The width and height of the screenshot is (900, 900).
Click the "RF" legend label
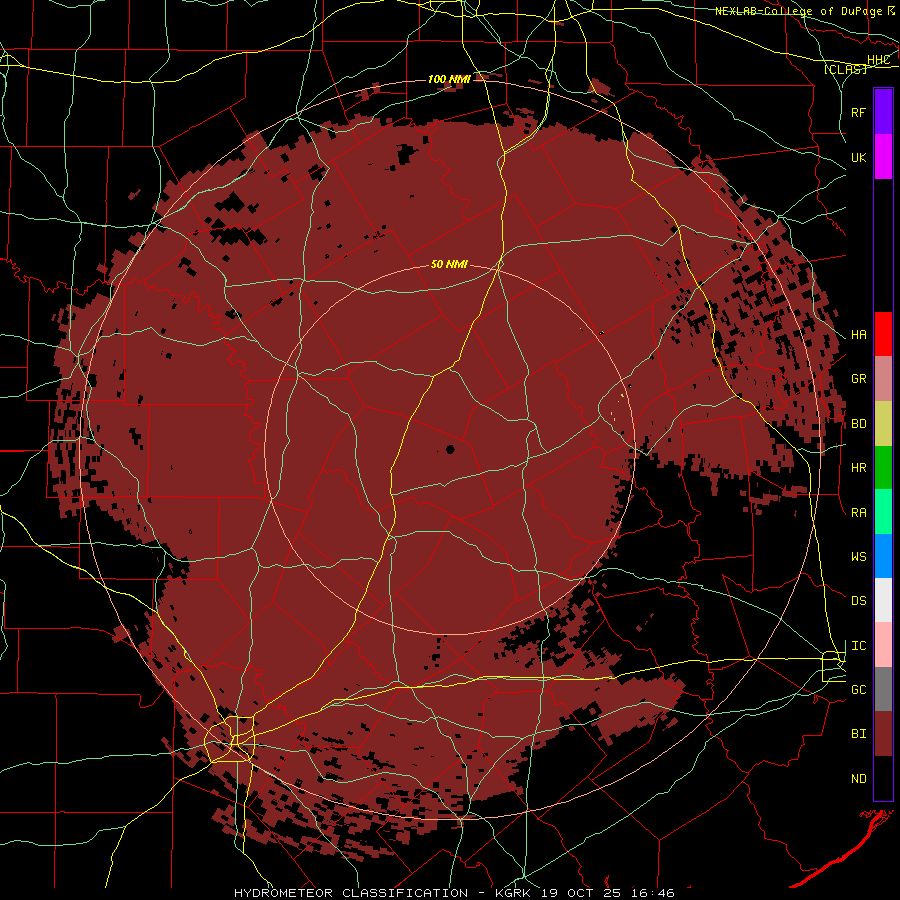click(858, 112)
